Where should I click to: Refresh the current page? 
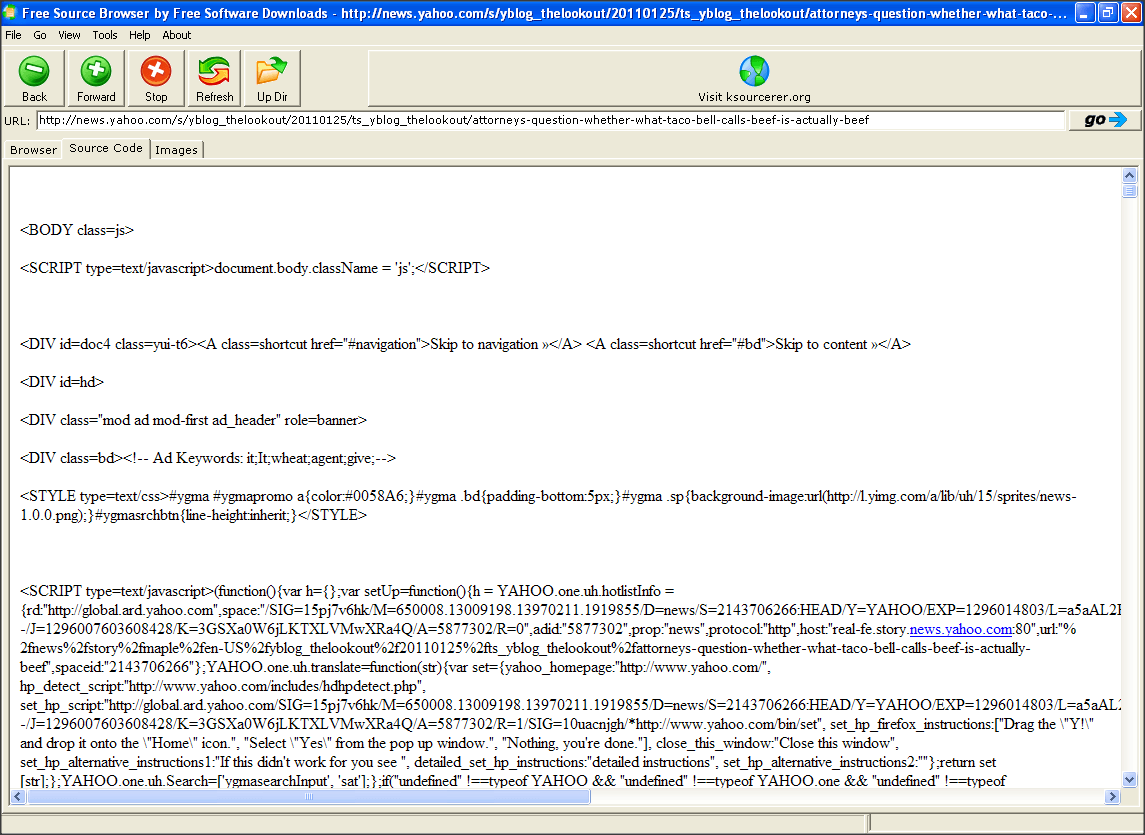(213, 72)
